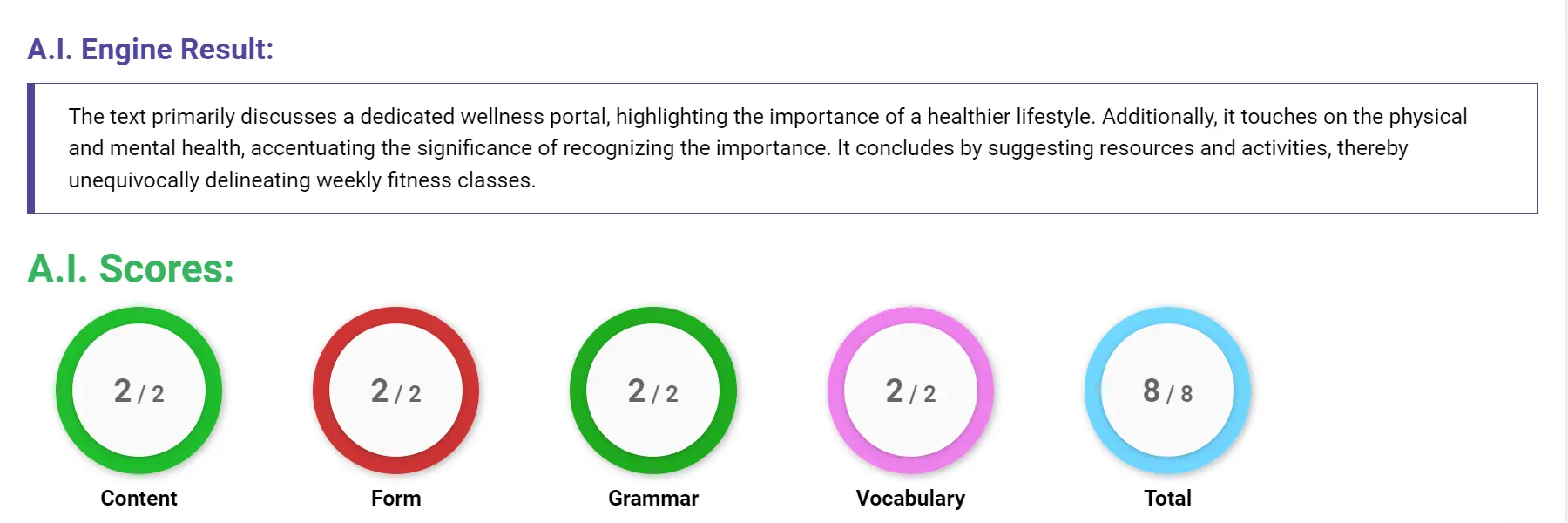Click the Total label beneath the blue ring
The width and height of the screenshot is (1568, 523).
point(1167,498)
